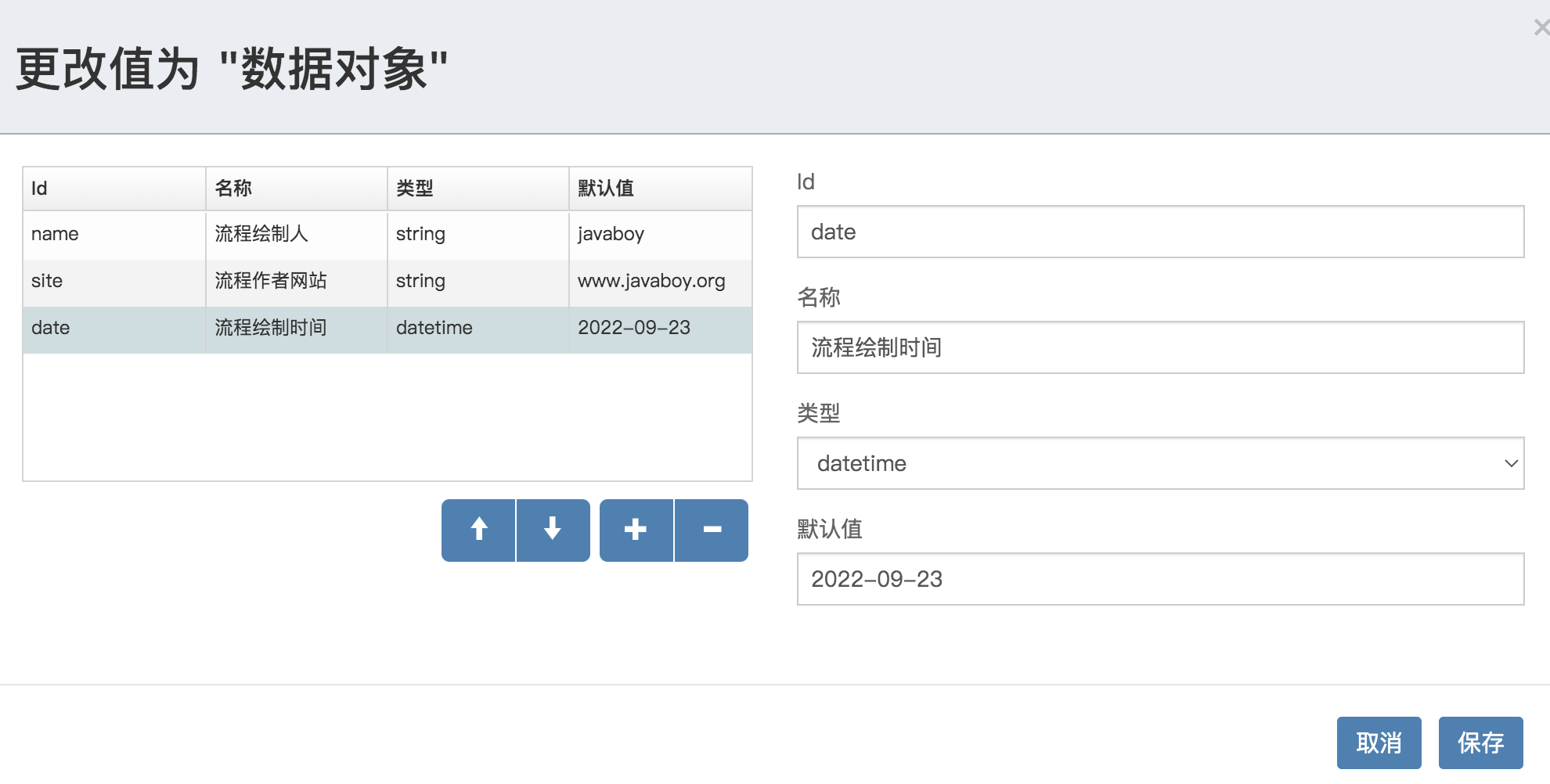Select the name row in the table
The image size is (1550, 784).
click(55, 234)
